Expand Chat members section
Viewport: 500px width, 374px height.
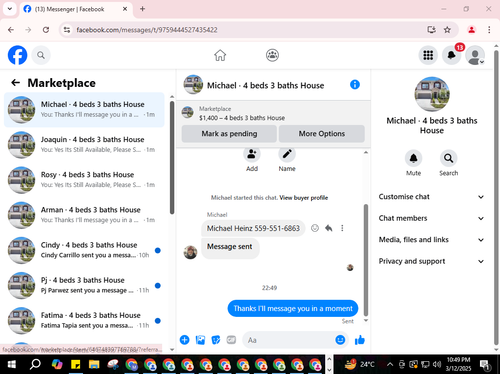[431, 218]
